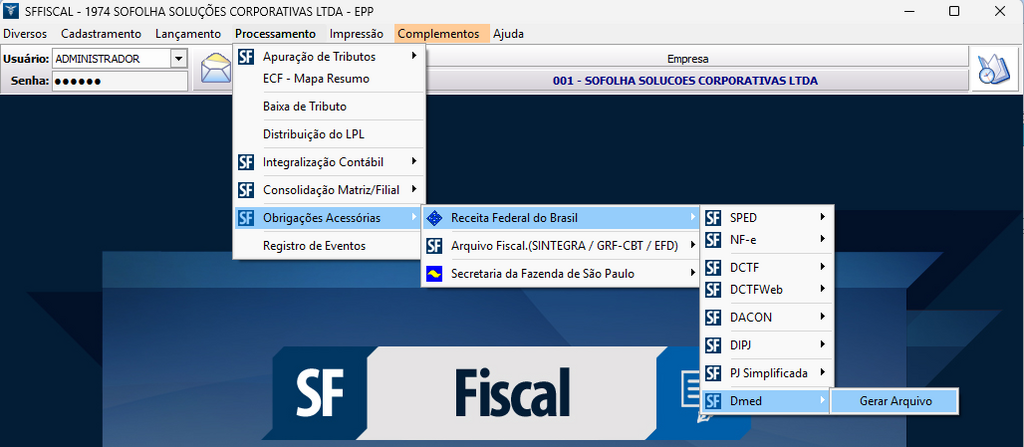Click the SF icon beside DACON

click(713, 317)
